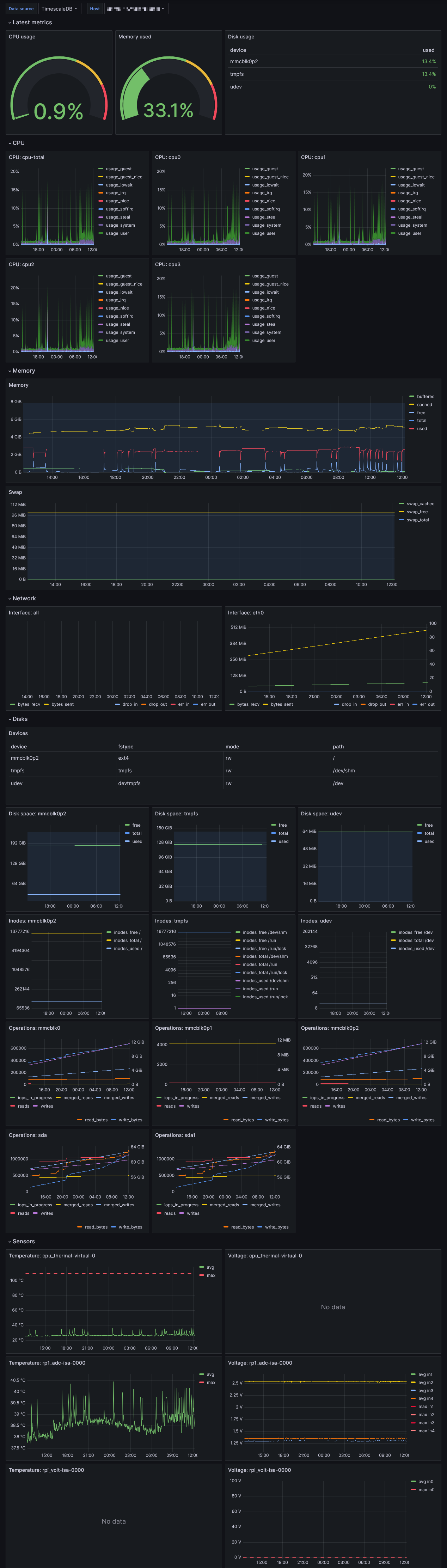Toggle usage_softirq series in CPU: cpu3 legend
Image resolution: width=447 pixels, height=1568 pixels.
click(265, 316)
